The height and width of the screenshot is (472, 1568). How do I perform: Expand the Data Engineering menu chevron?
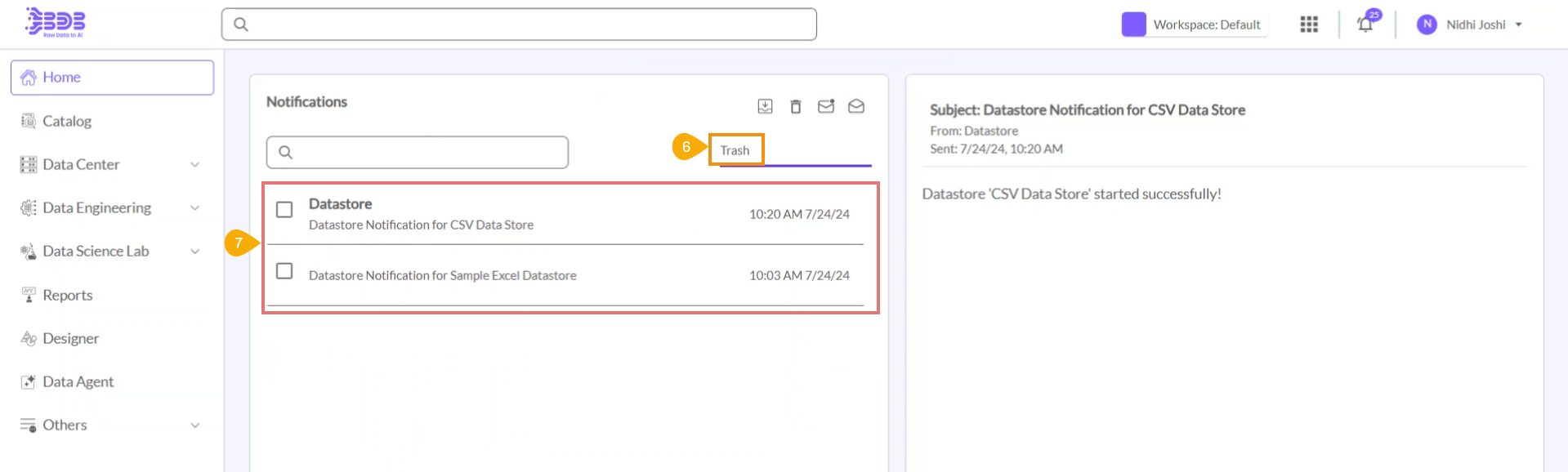point(195,207)
